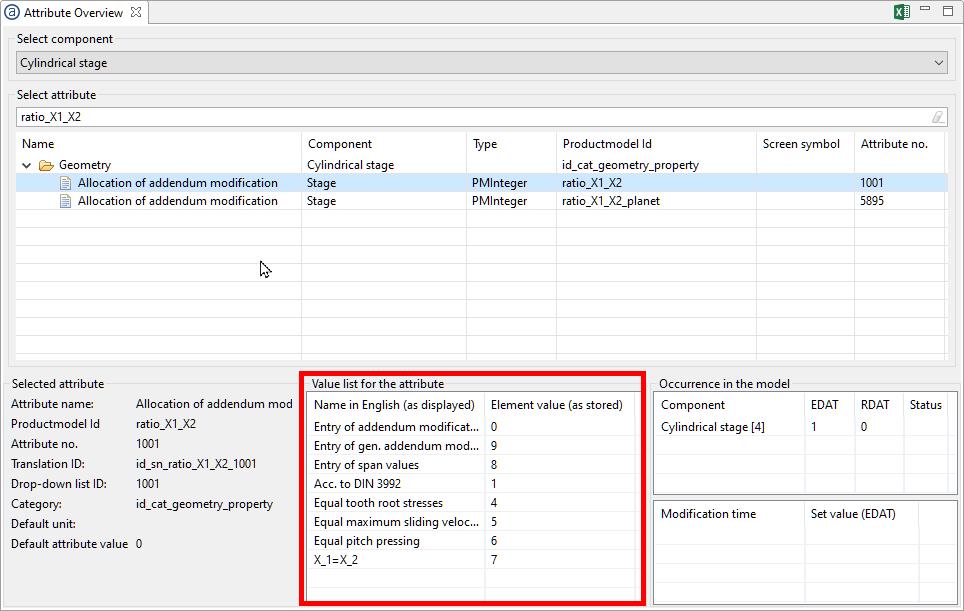Click the Modification time column header

coord(708,514)
